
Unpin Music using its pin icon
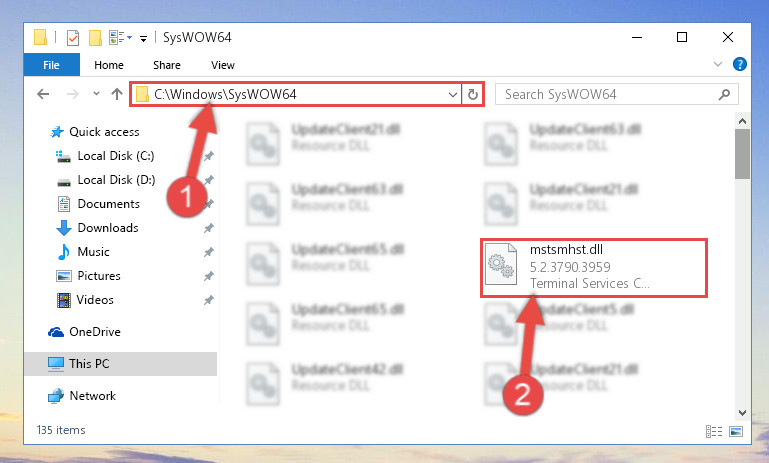[x=208, y=252]
